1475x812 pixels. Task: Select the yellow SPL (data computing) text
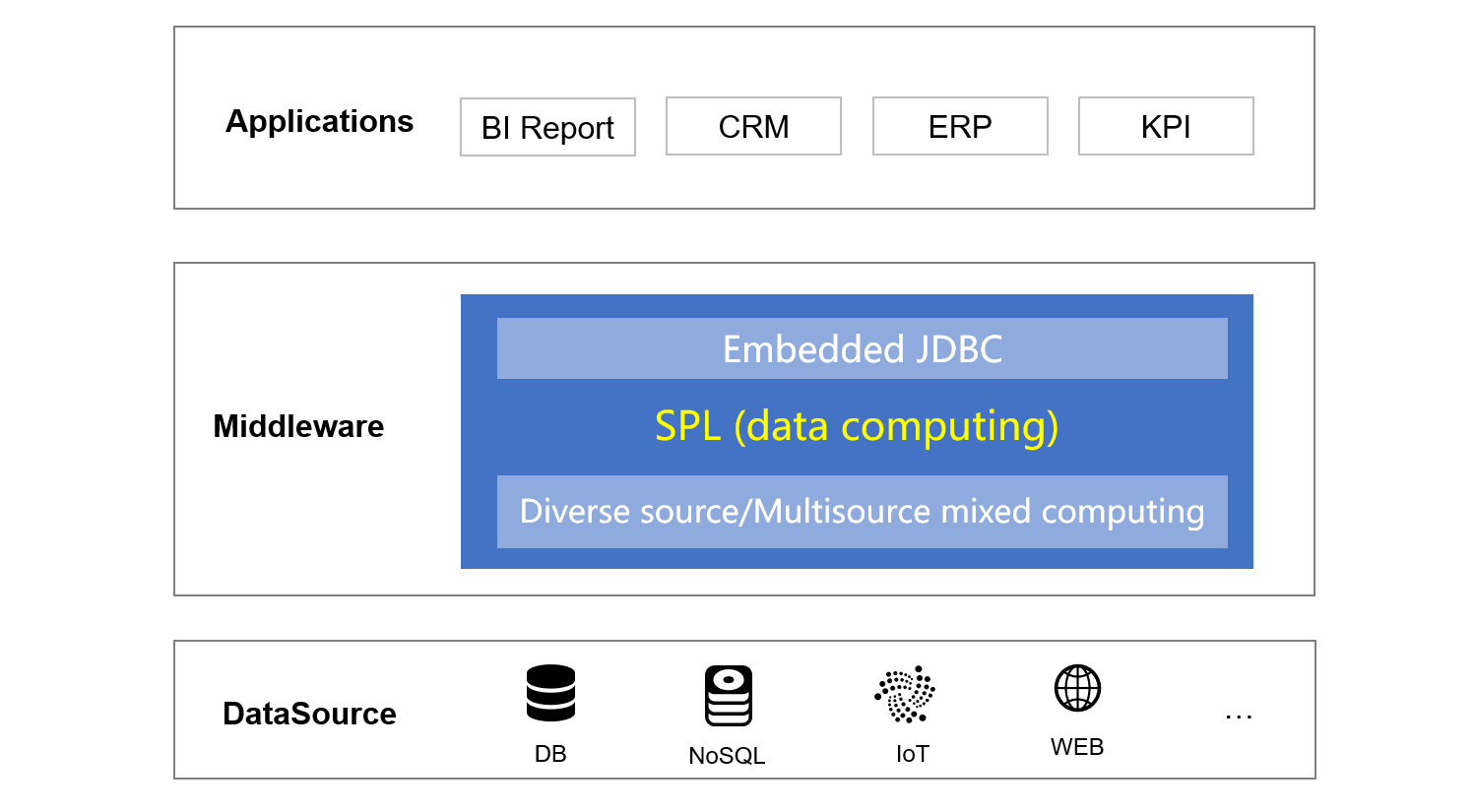pyautogui.click(x=857, y=426)
